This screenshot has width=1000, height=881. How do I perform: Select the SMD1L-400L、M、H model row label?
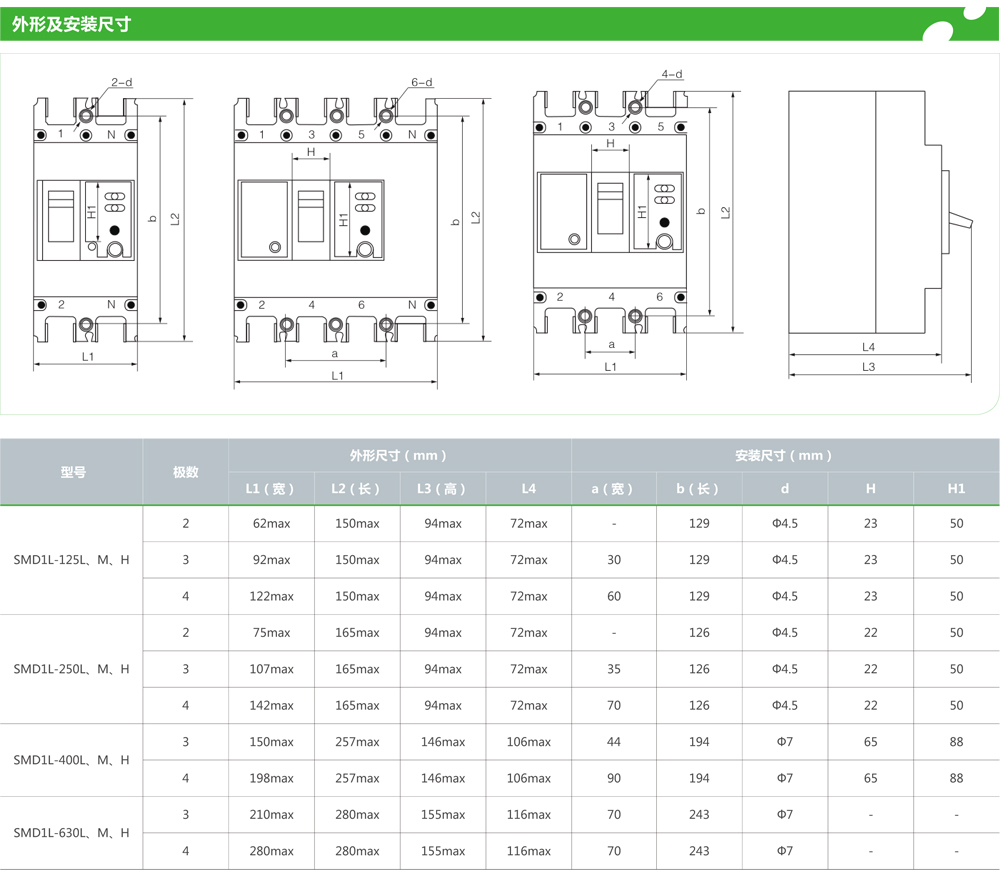(72, 760)
